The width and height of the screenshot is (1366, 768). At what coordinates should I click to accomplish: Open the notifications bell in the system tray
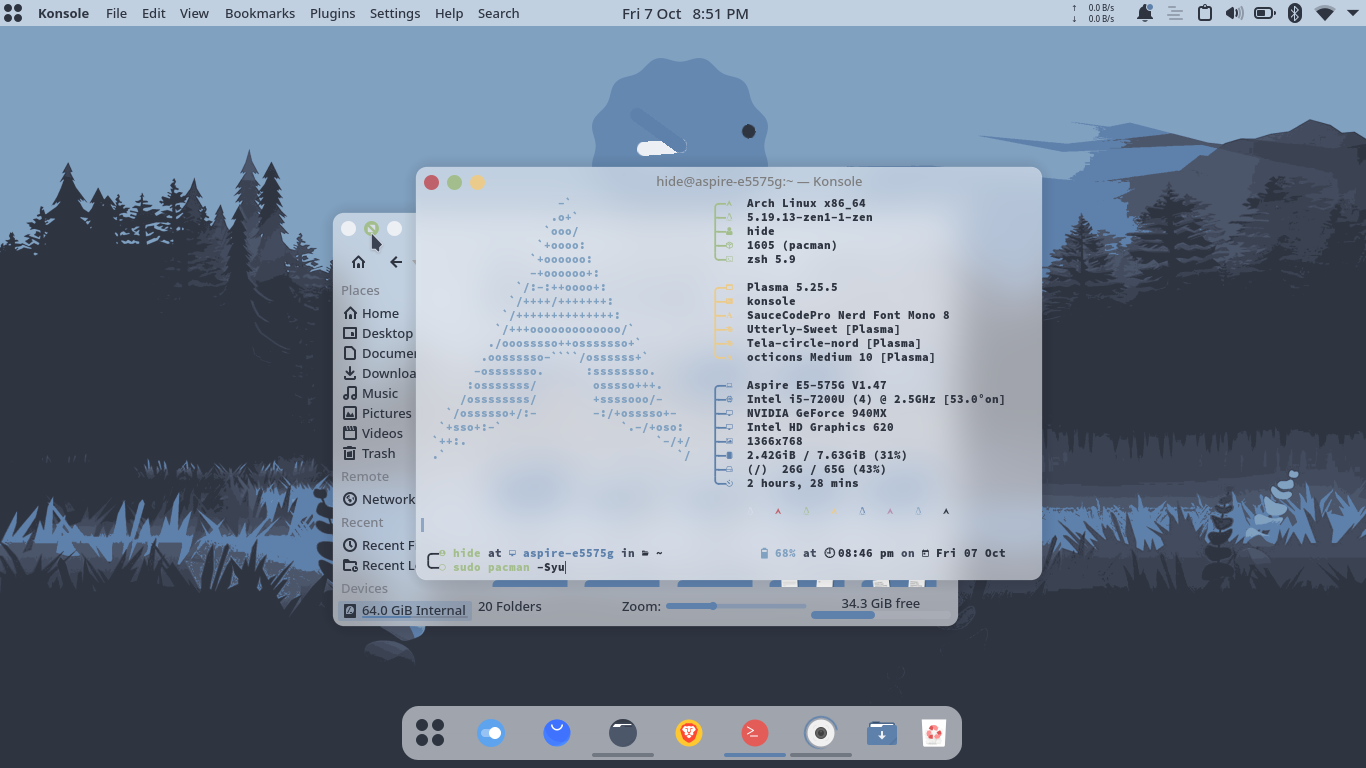click(1144, 13)
